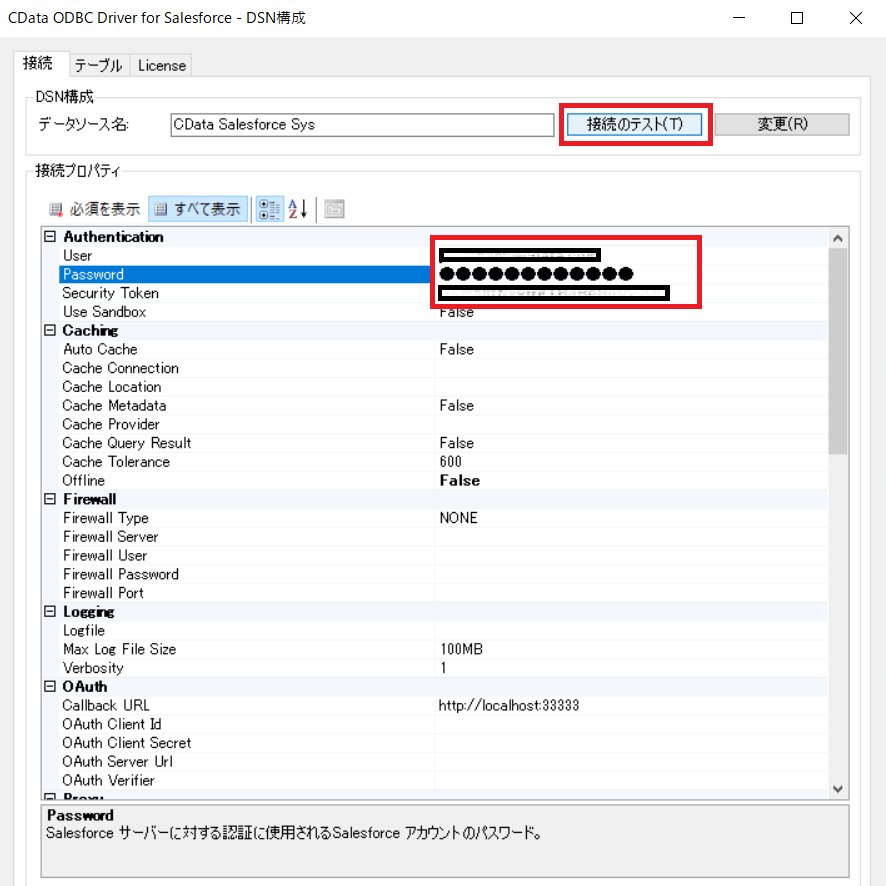Click the scrollbar down arrow

[x=837, y=789]
